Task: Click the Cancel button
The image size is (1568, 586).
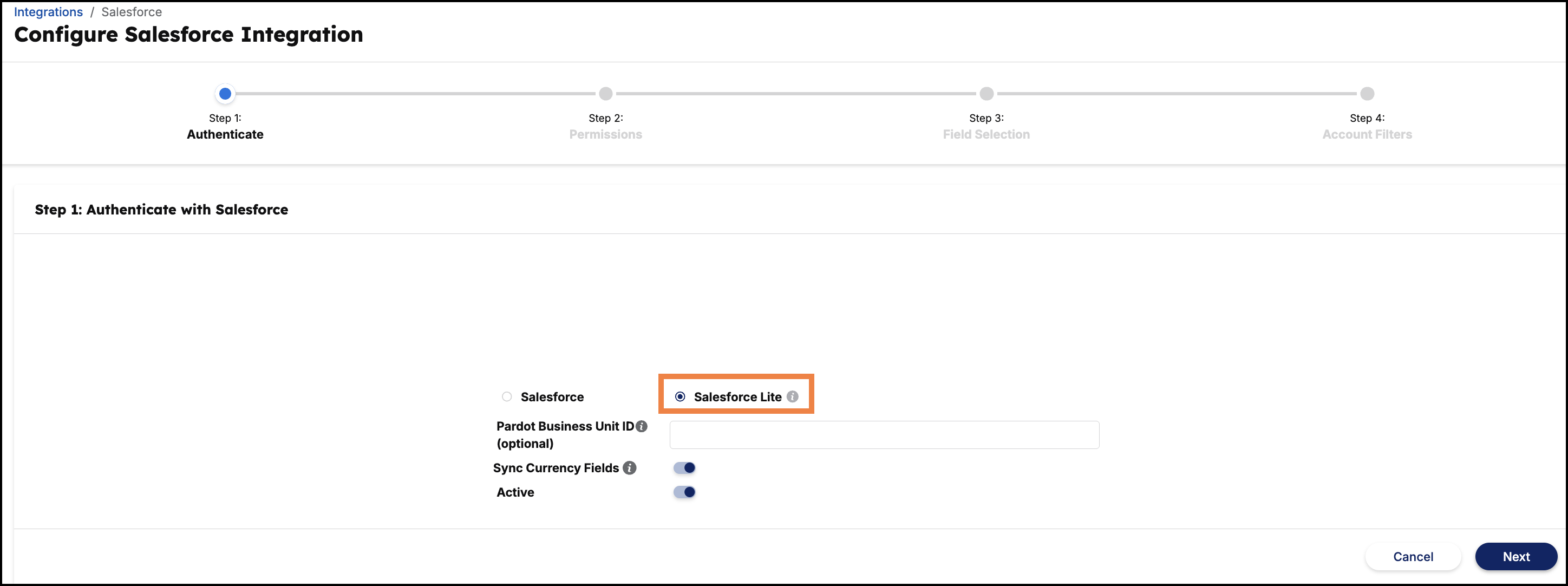Action: click(1413, 557)
